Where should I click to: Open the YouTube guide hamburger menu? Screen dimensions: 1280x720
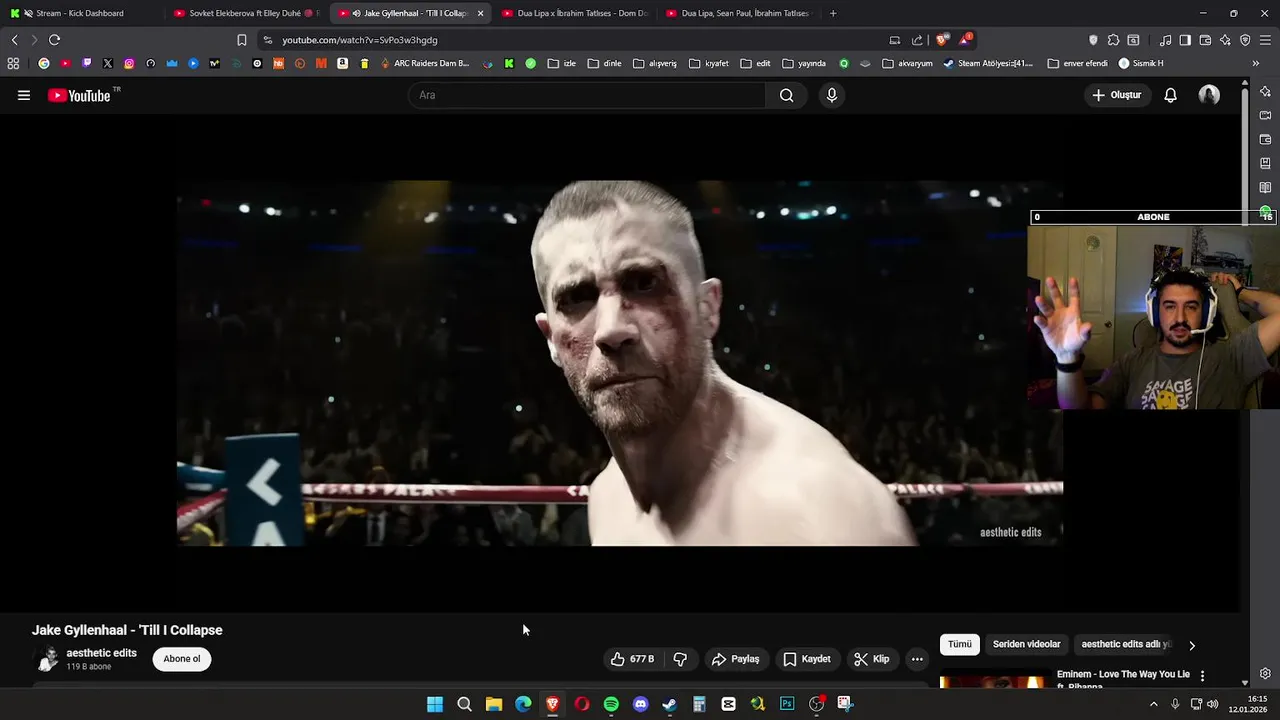coord(24,95)
